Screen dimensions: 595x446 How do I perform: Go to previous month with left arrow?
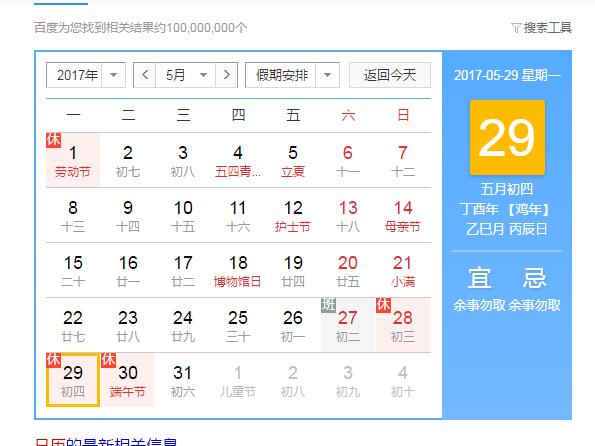point(145,75)
